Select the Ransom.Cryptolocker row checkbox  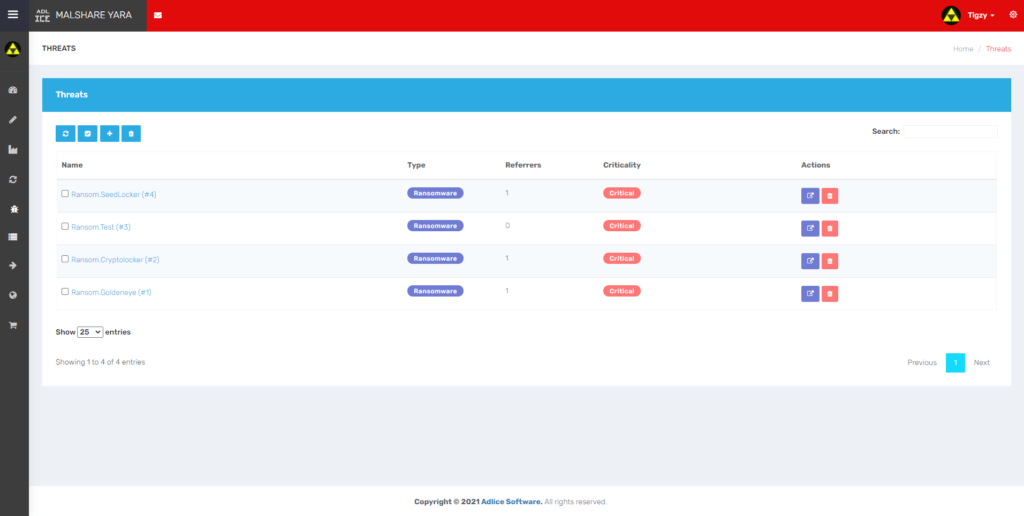(x=65, y=259)
